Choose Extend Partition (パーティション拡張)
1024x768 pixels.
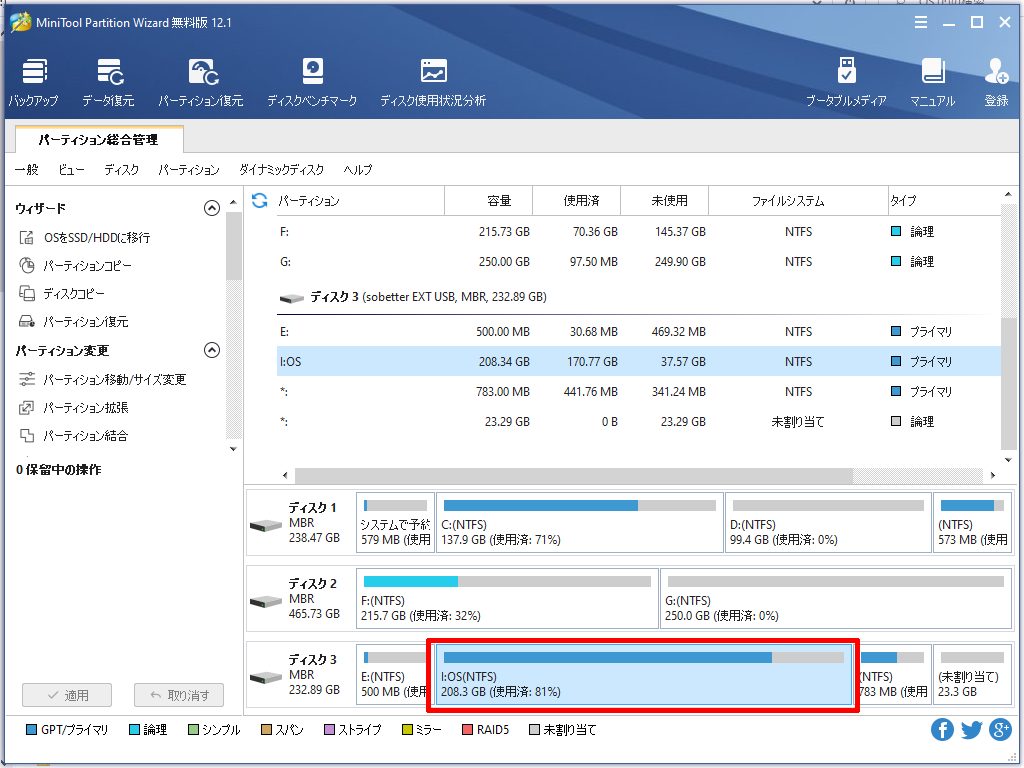tap(74, 408)
